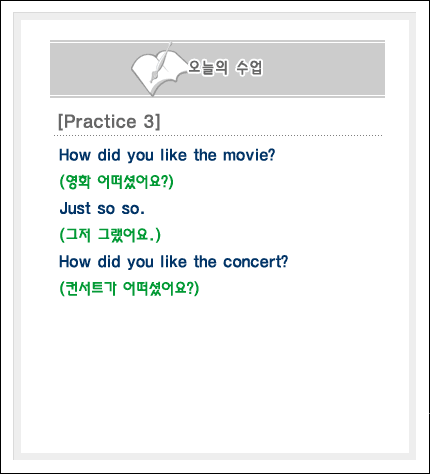Click the Korean word "(컨서트가"
Viewport: 430px width, 474px height.
(88, 288)
